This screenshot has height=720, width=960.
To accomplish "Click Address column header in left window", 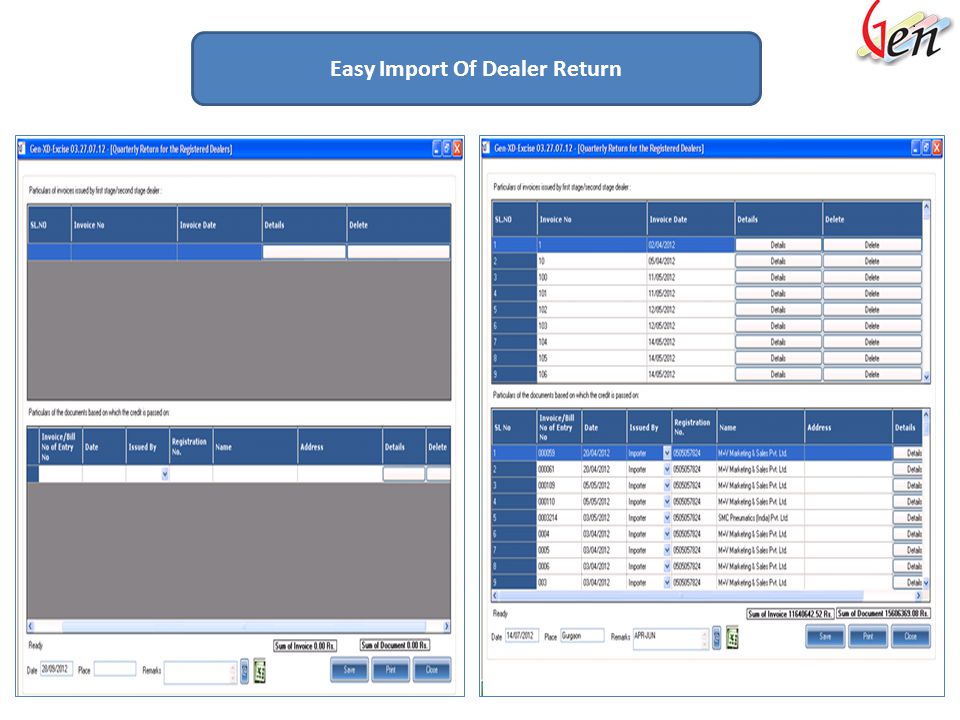I will pyautogui.click(x=340, y=446).
